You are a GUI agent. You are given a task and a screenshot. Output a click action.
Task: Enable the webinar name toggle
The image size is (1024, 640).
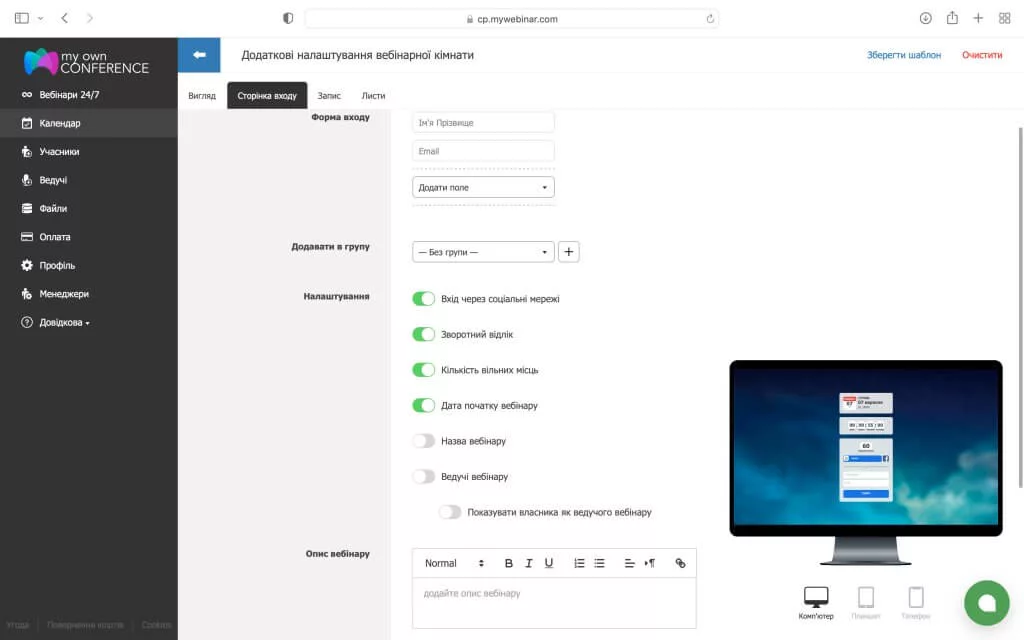tap(424, 441)
